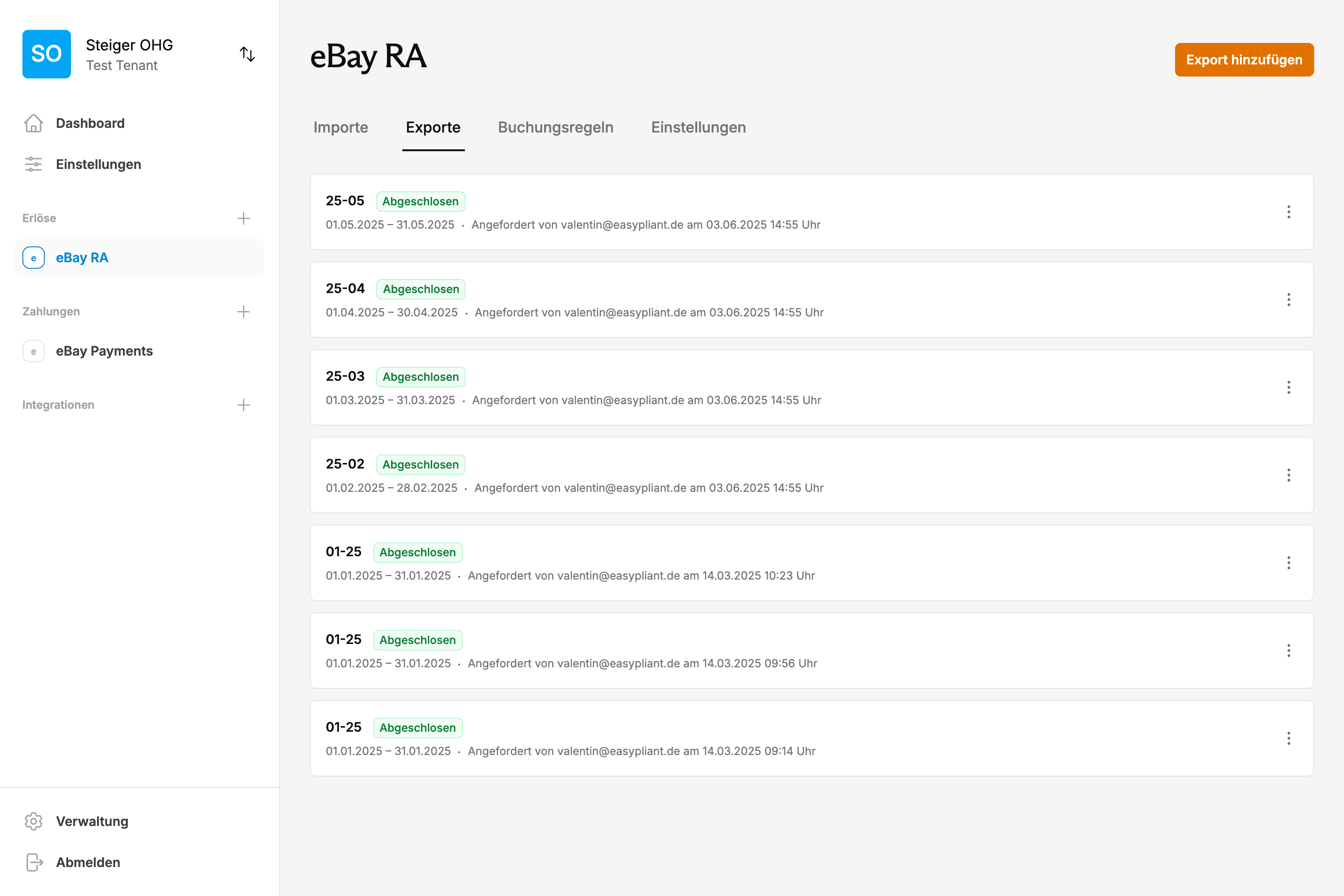The width and height of the screenshot is (1344, 896).
Task: Add a new Integration via plus icon
Action: coord(244,405)
